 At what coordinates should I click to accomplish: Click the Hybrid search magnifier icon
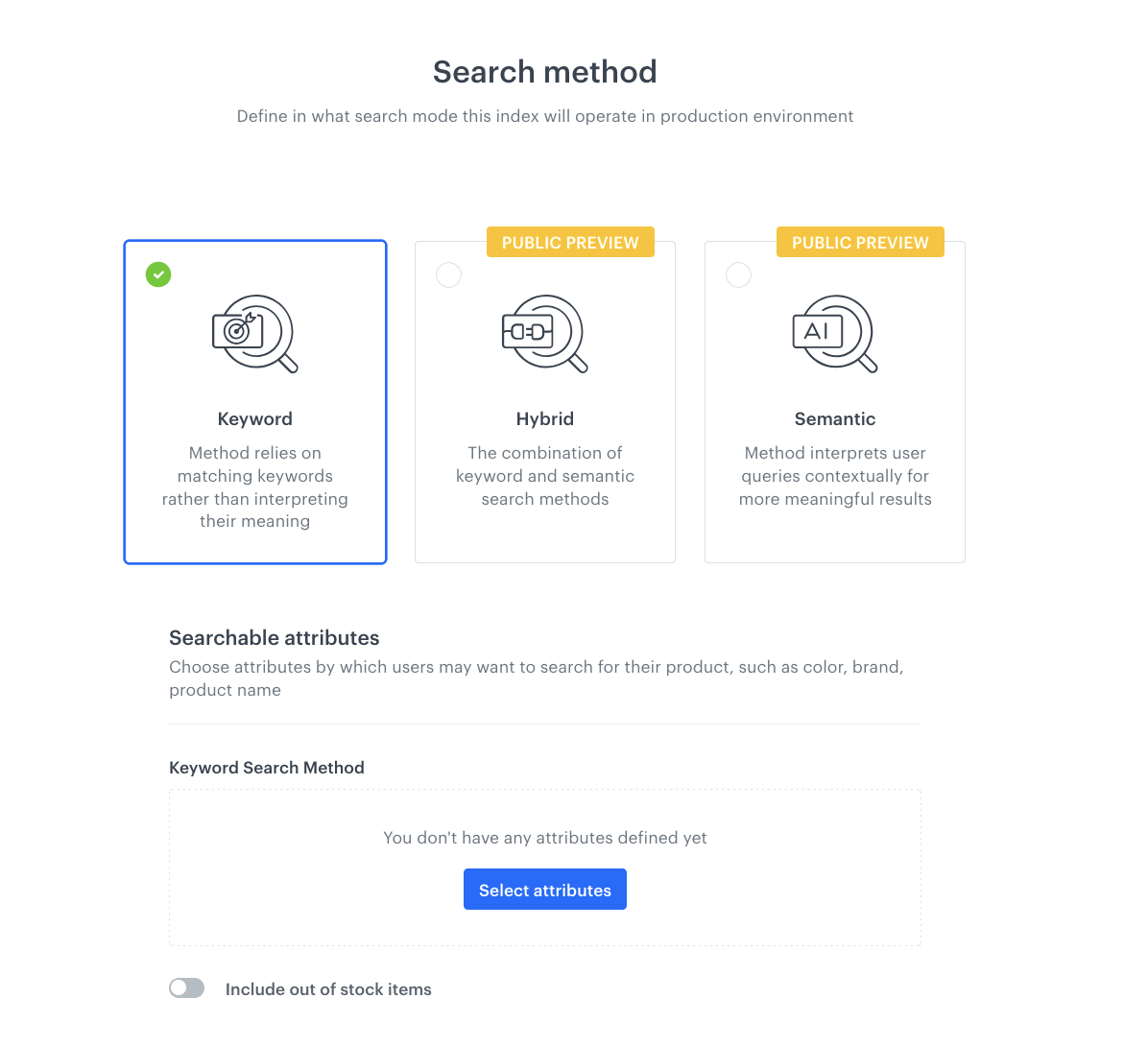(x=545, y=334)
